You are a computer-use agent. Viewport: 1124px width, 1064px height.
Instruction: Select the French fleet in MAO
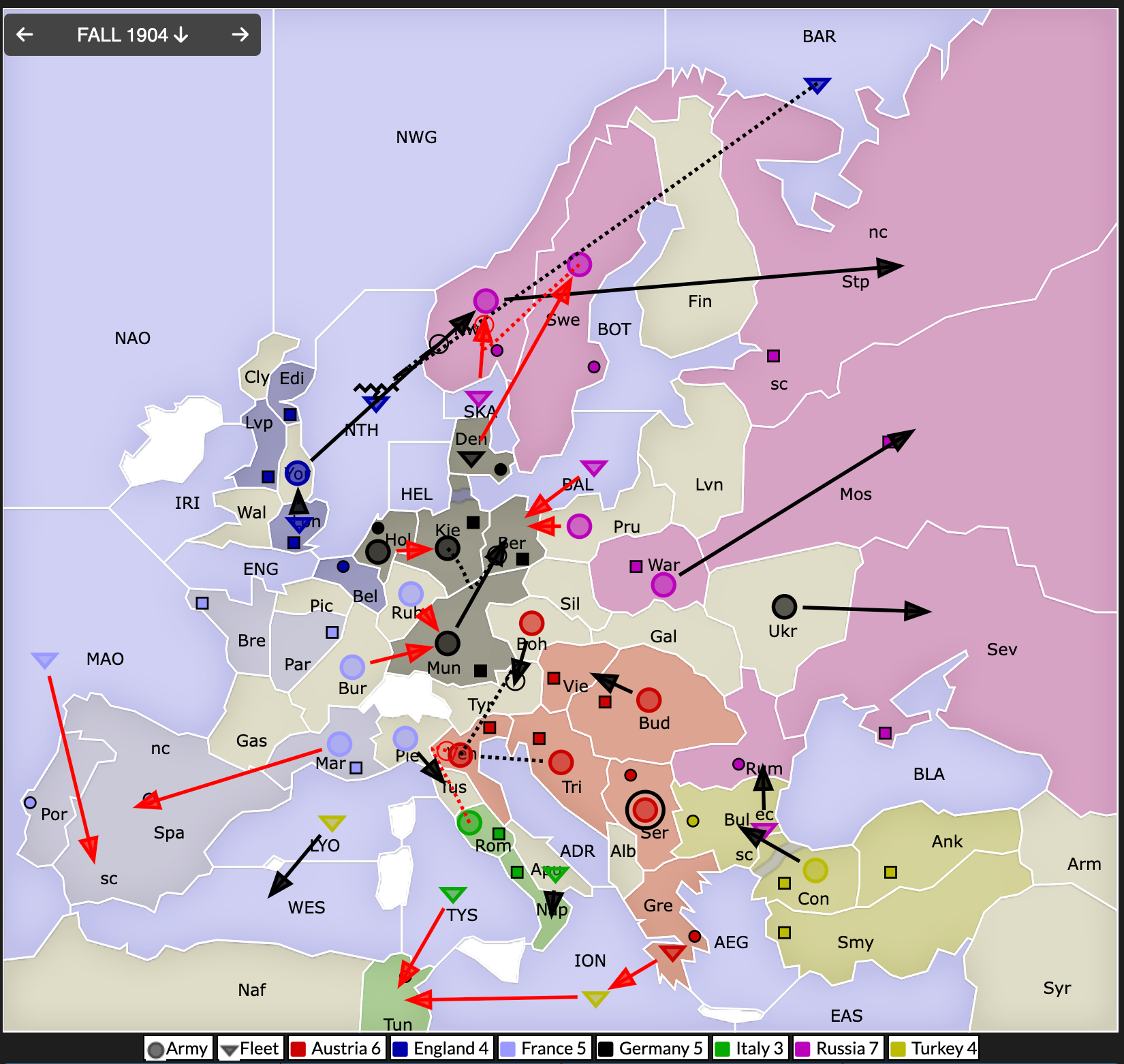click(45, 660)
